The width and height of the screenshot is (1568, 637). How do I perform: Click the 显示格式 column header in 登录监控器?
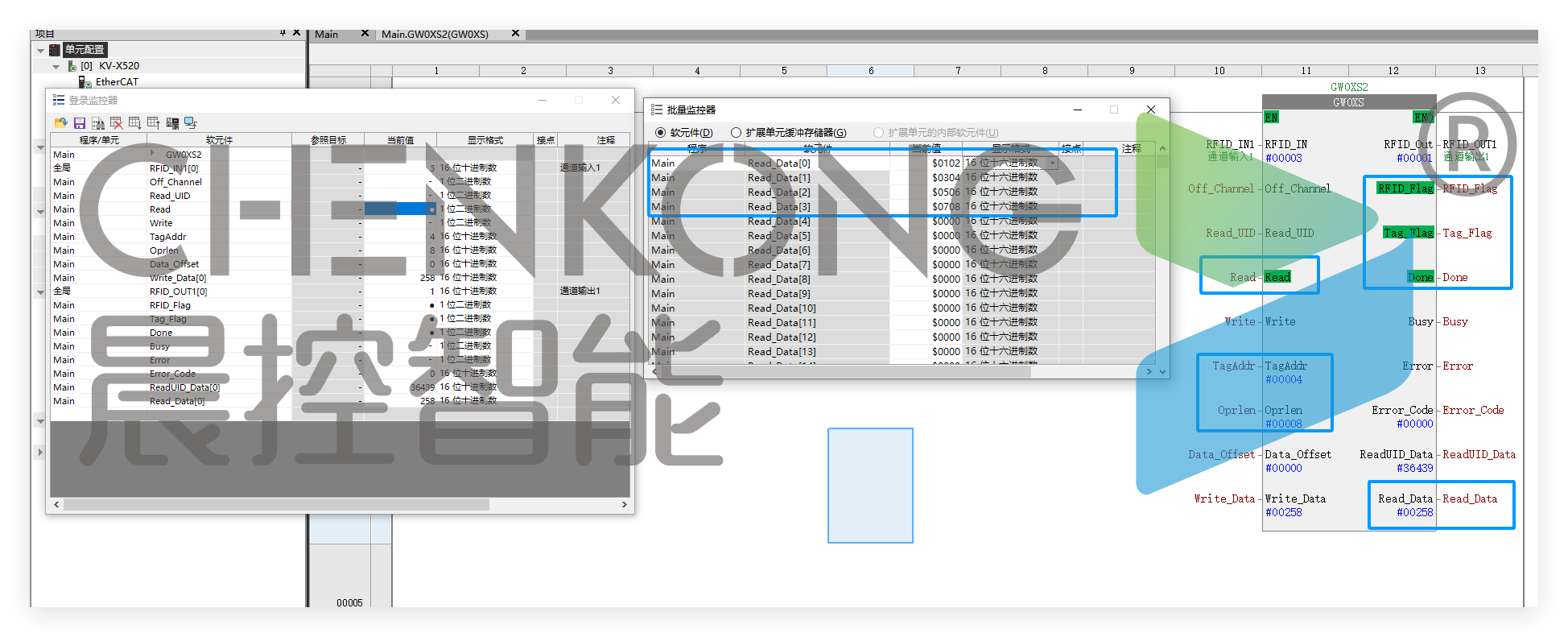(485, 140)
